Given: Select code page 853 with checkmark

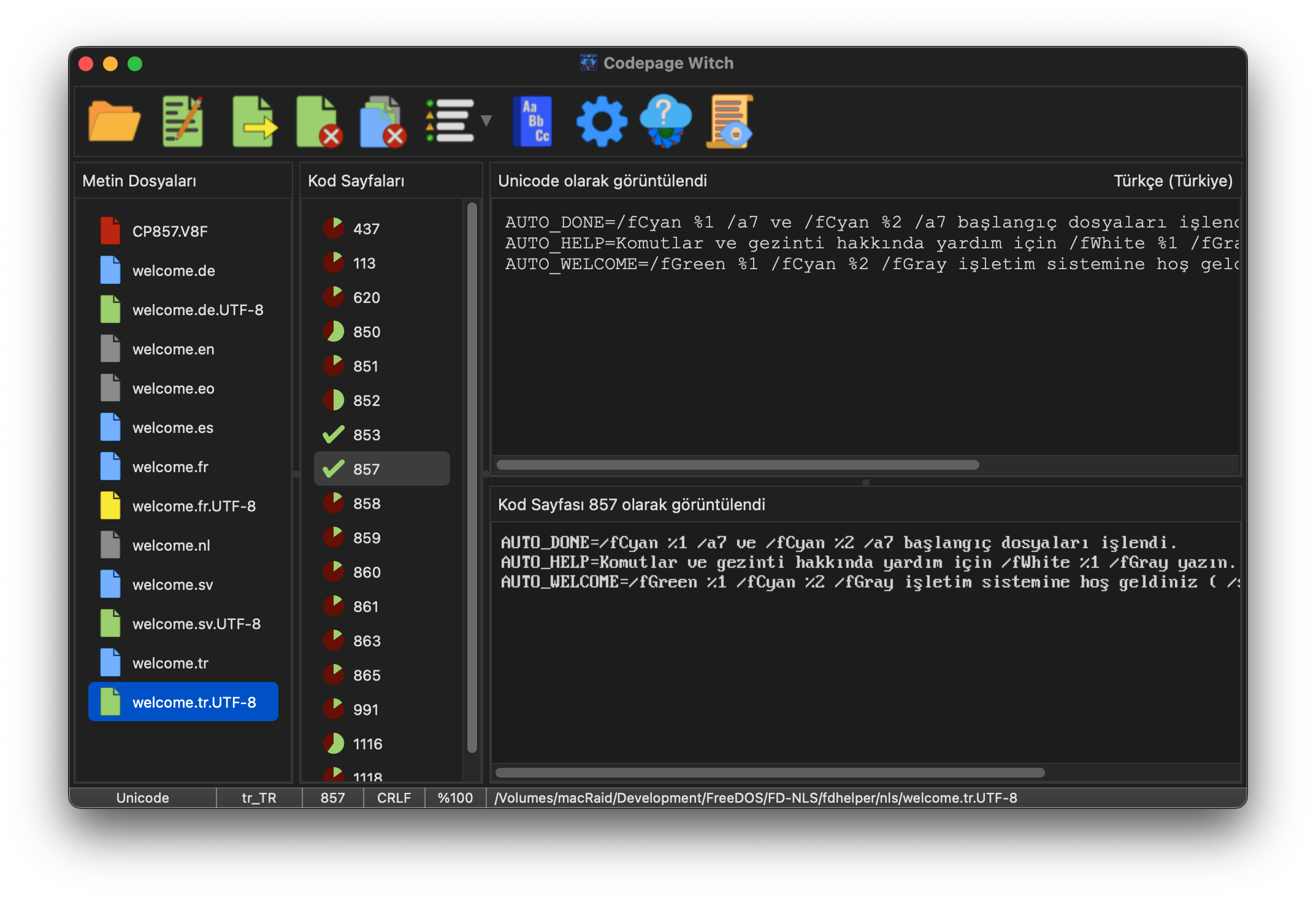Looking at the screenshot, I should [x=366, y=435].
